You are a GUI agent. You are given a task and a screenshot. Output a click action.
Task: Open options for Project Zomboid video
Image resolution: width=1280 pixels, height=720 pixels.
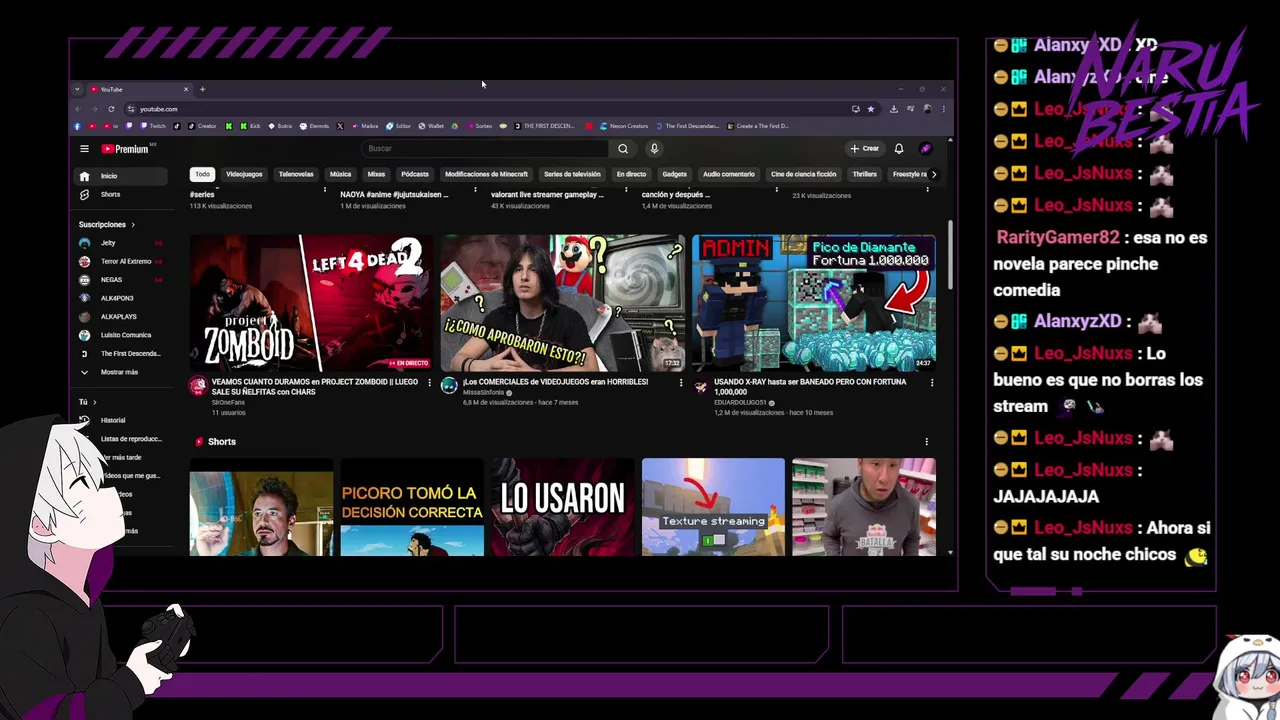tap(430, 383)
